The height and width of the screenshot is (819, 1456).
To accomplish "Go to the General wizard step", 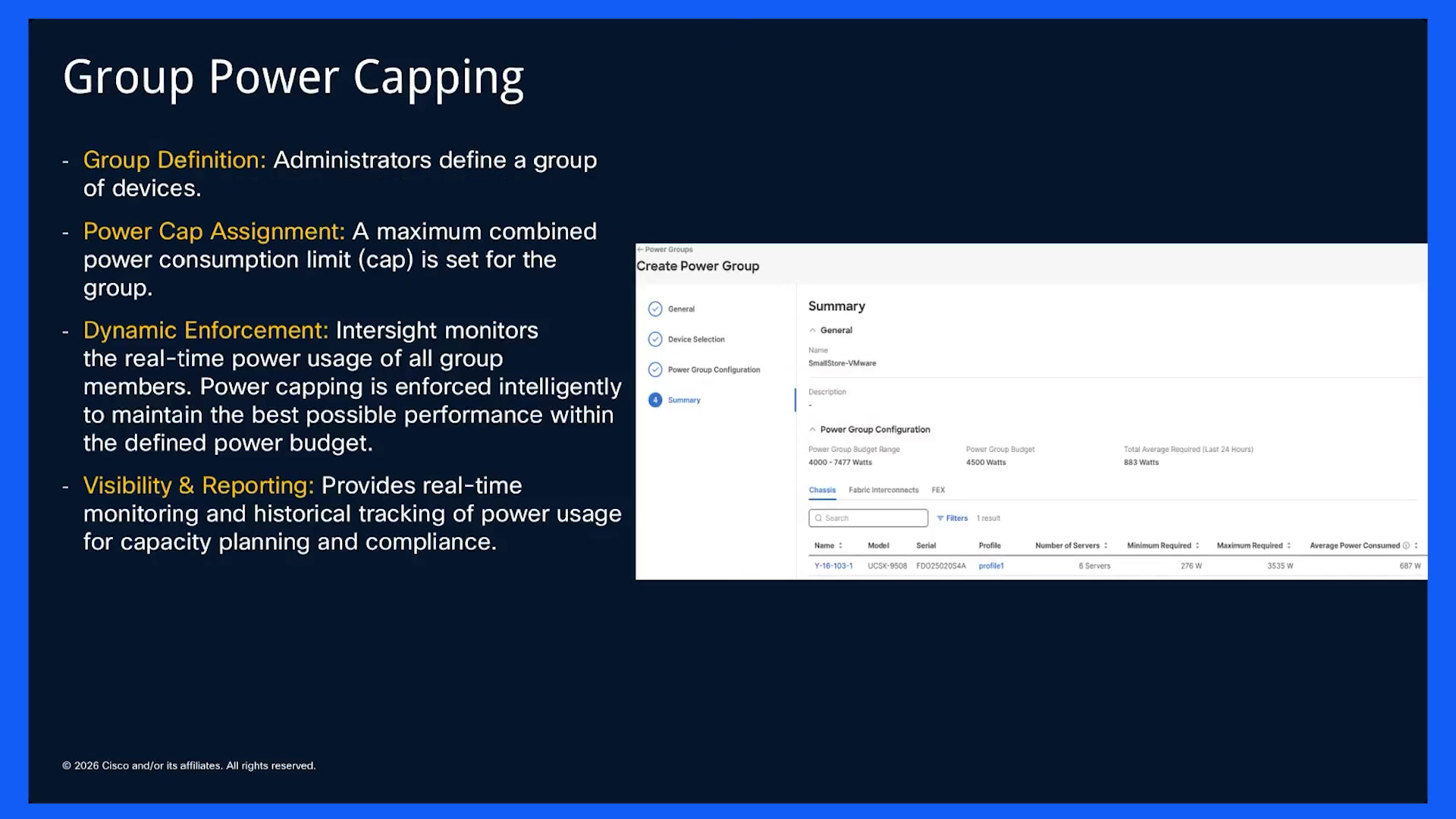I will 681,309.
